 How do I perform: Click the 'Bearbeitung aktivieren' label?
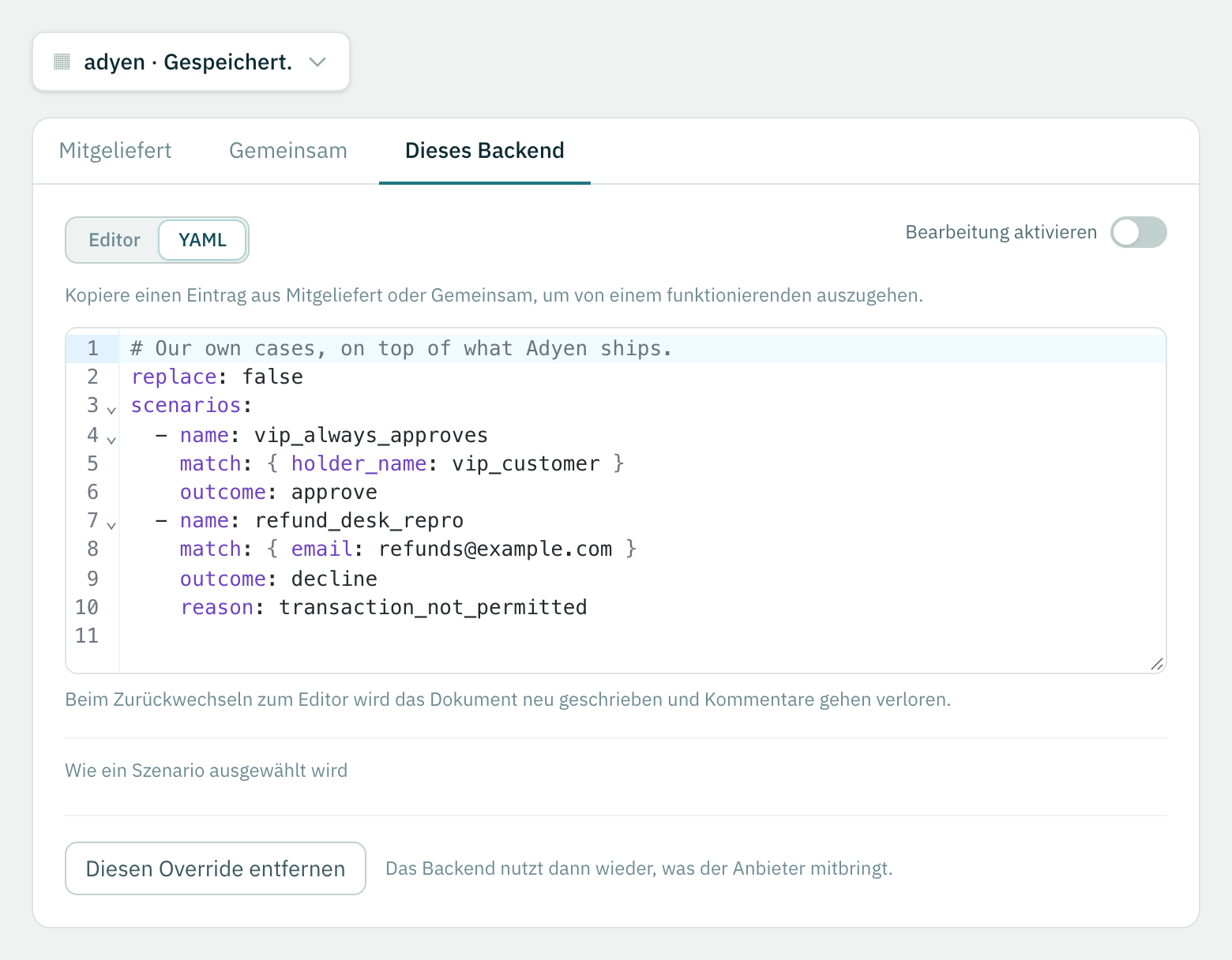point(1001,232)
